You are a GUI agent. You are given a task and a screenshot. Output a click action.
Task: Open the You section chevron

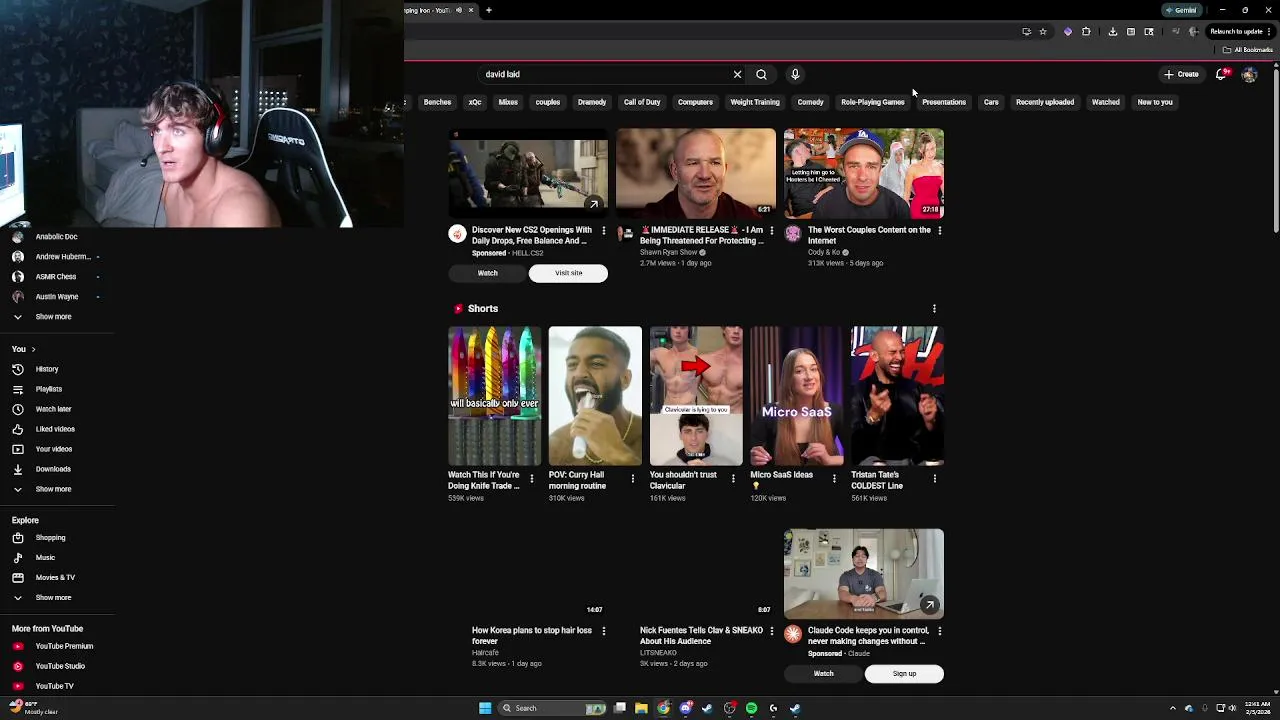(x=33, y=349)
